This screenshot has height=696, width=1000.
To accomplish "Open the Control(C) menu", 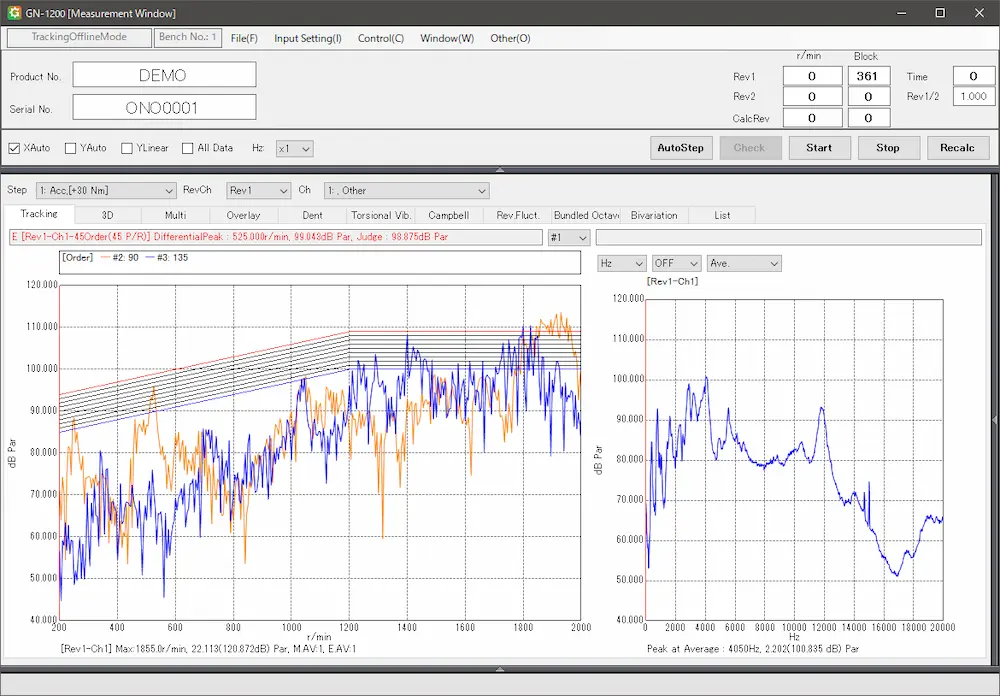I will (380, 38).
